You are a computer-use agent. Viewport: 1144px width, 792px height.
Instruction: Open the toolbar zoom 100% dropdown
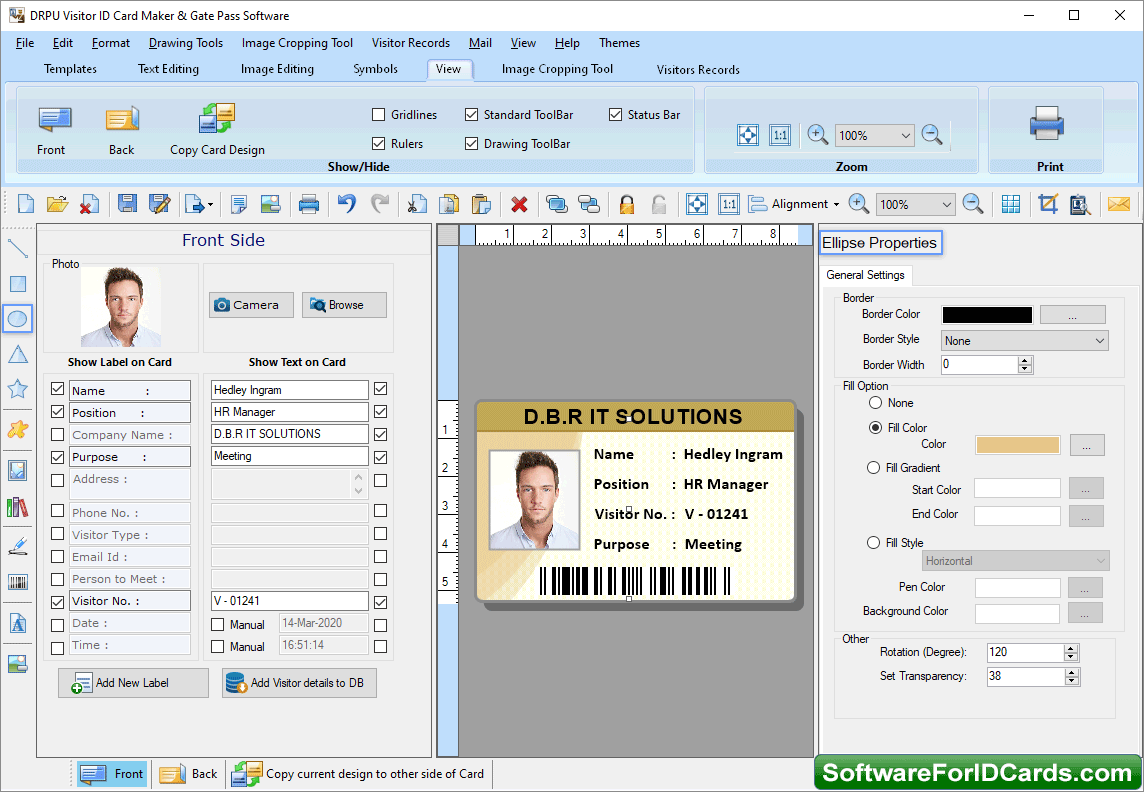click(x=947, y=204)
